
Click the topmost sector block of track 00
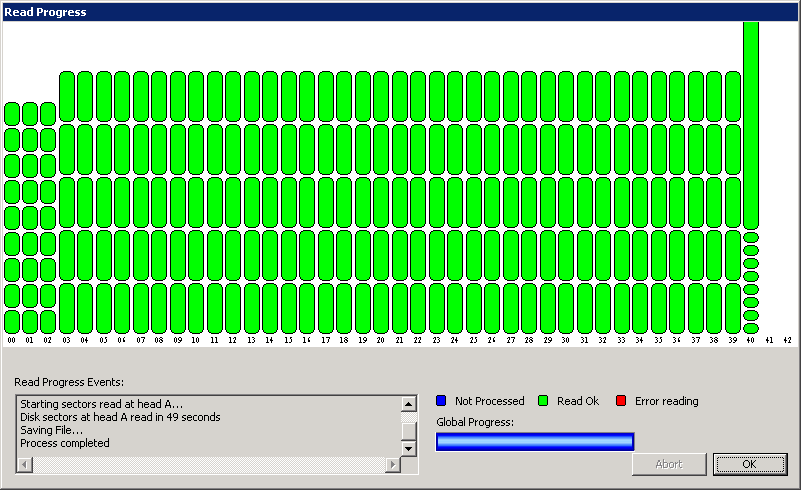[12, 113]
